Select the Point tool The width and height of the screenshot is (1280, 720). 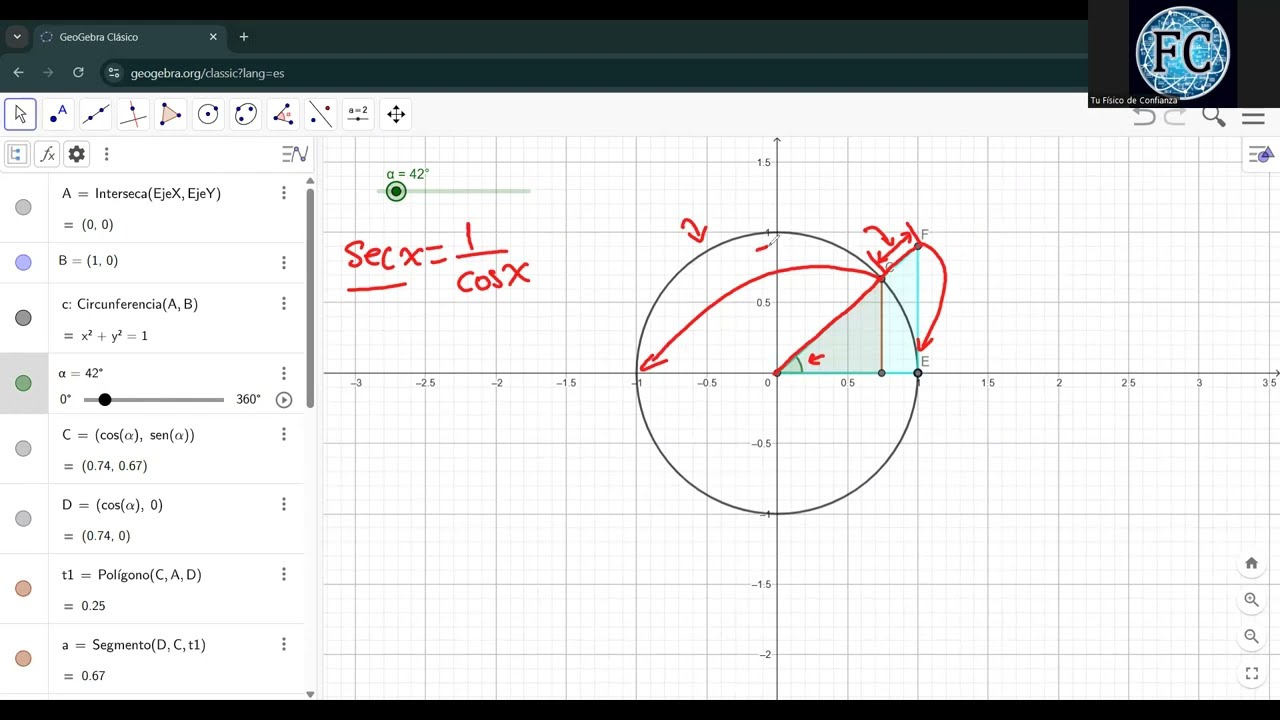tap(58, 114)
